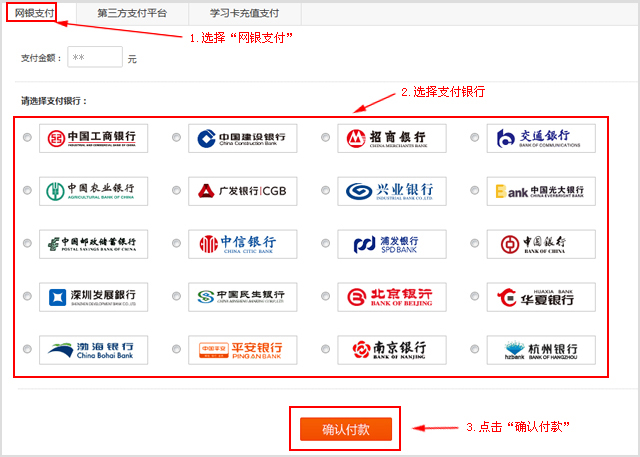640x457 pixels.
Task: Click the 中国农业银行 logo tile
Action: click(93, 191)
